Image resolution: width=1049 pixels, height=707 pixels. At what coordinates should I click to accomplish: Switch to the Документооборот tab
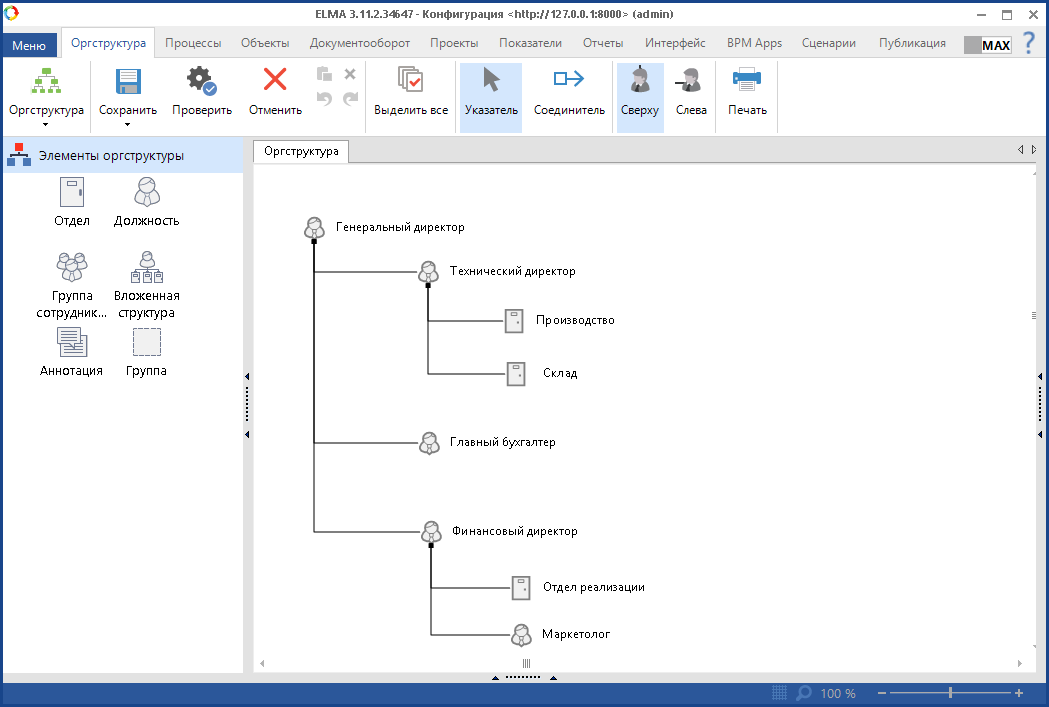359,43
